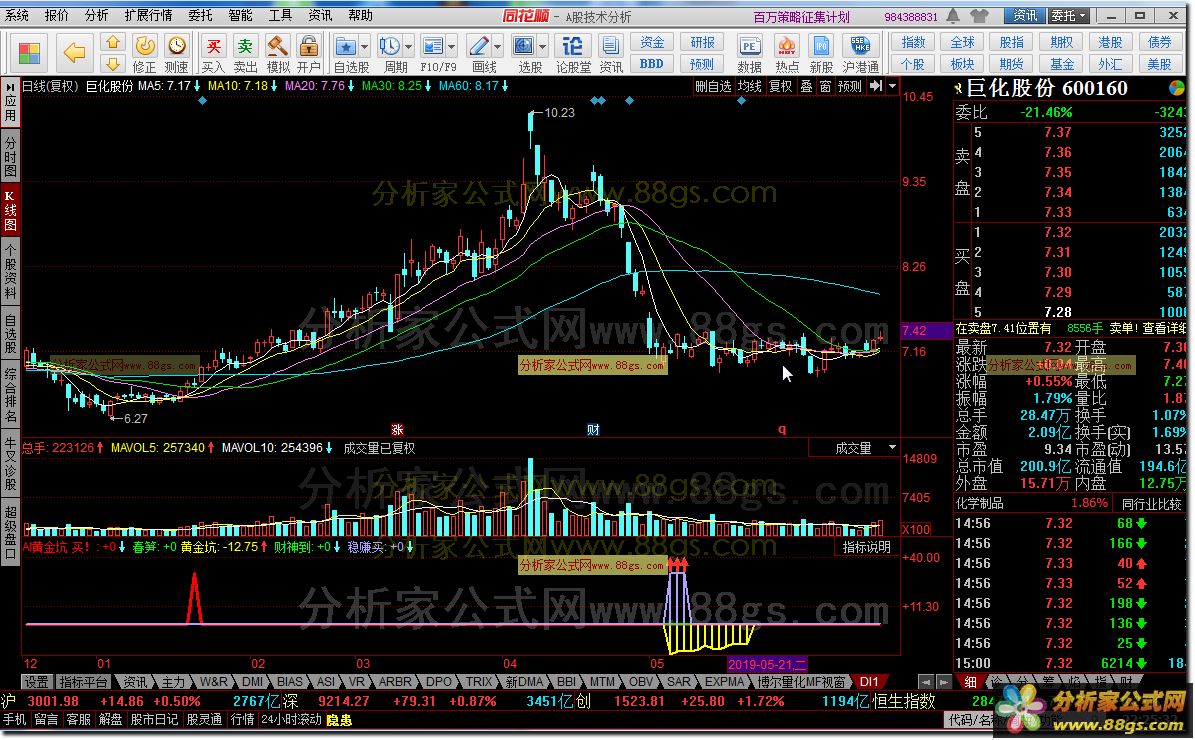Screen dimensions: 1195x740
Task: Click the 周期 period clock icon
Action: point(389,46)
